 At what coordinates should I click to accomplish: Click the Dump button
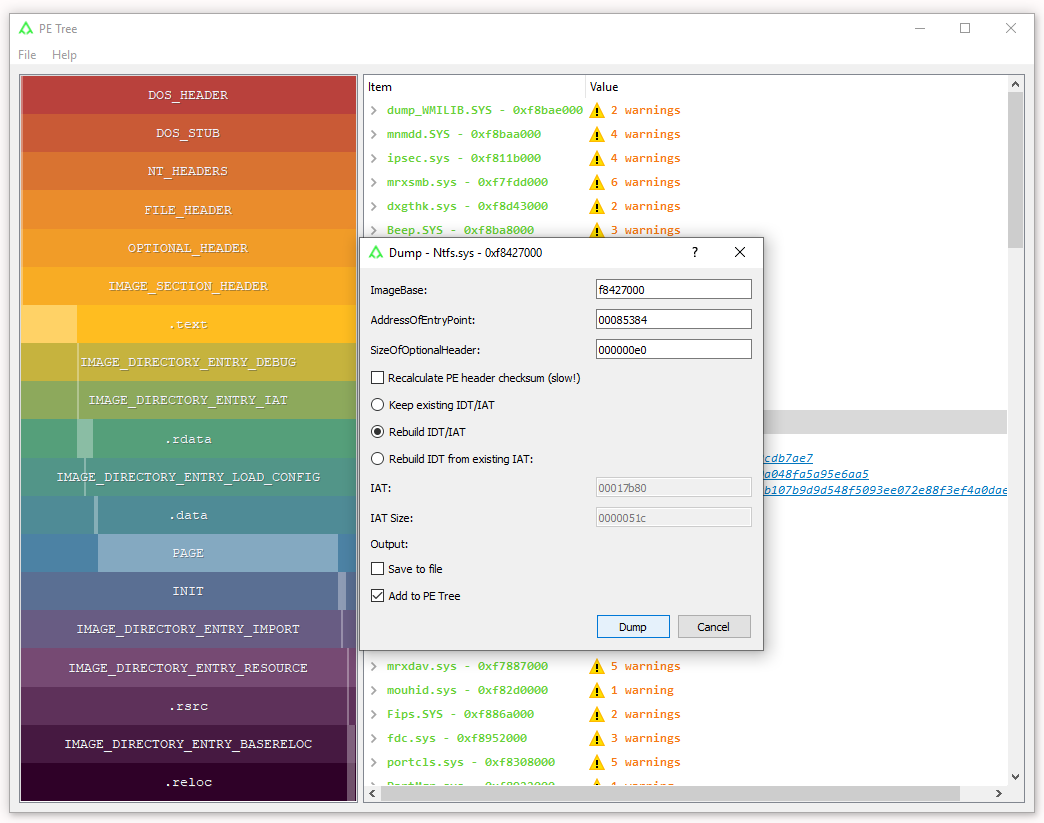(633, 627)
